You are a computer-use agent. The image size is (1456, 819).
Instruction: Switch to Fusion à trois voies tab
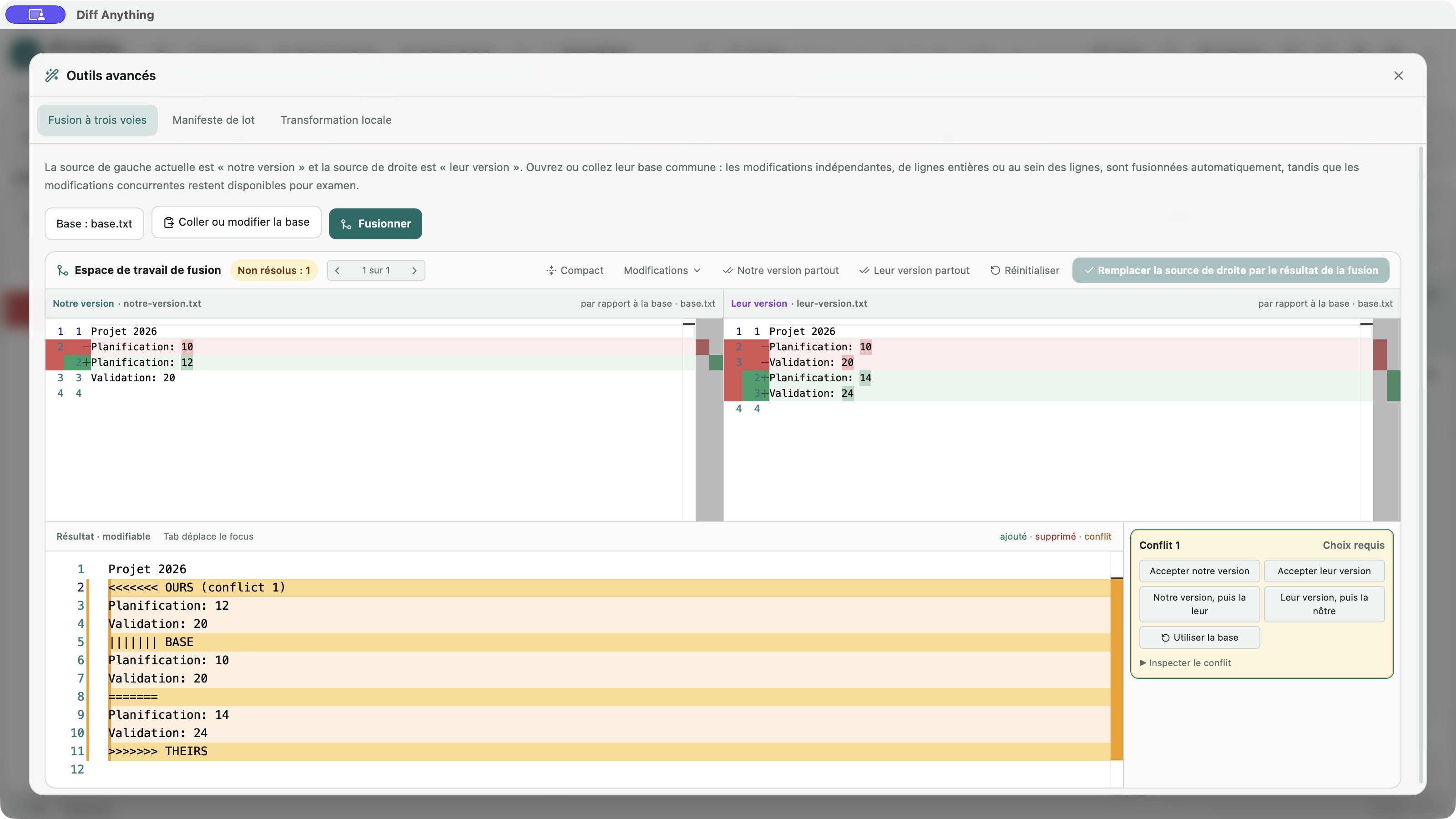click(97, 120)
